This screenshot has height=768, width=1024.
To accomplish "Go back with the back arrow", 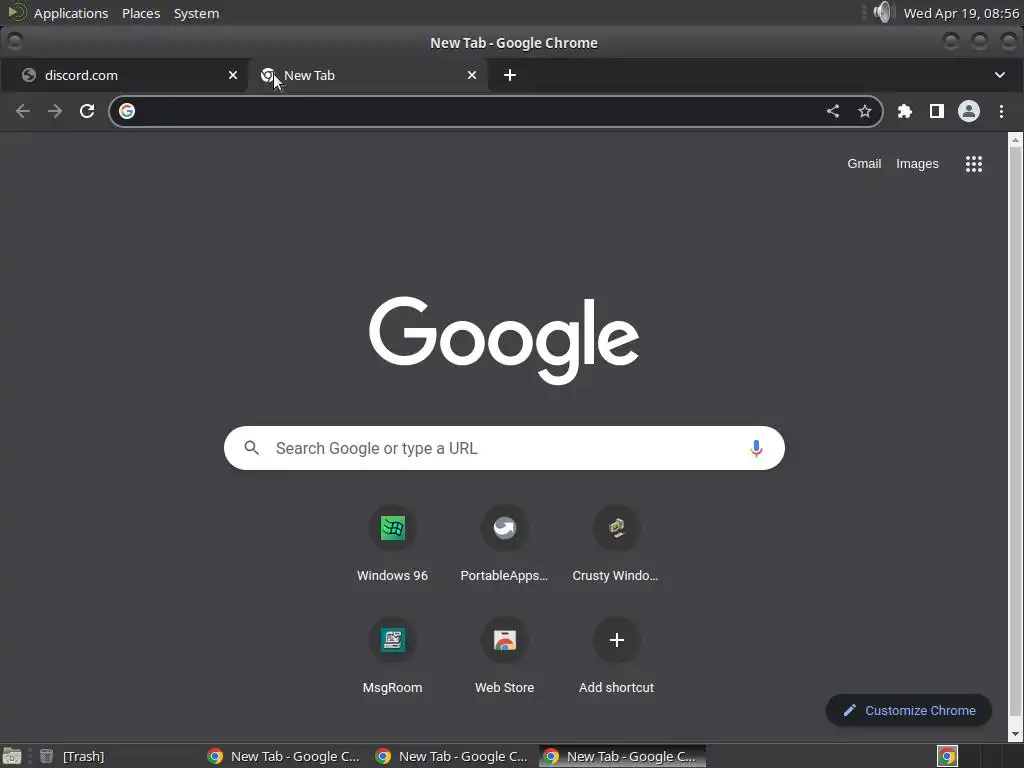I will [23, 111].
